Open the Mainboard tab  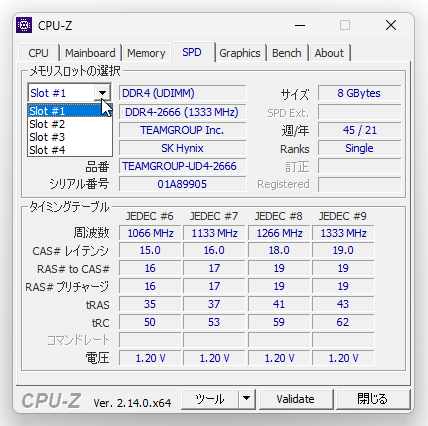tap(90, 53)
